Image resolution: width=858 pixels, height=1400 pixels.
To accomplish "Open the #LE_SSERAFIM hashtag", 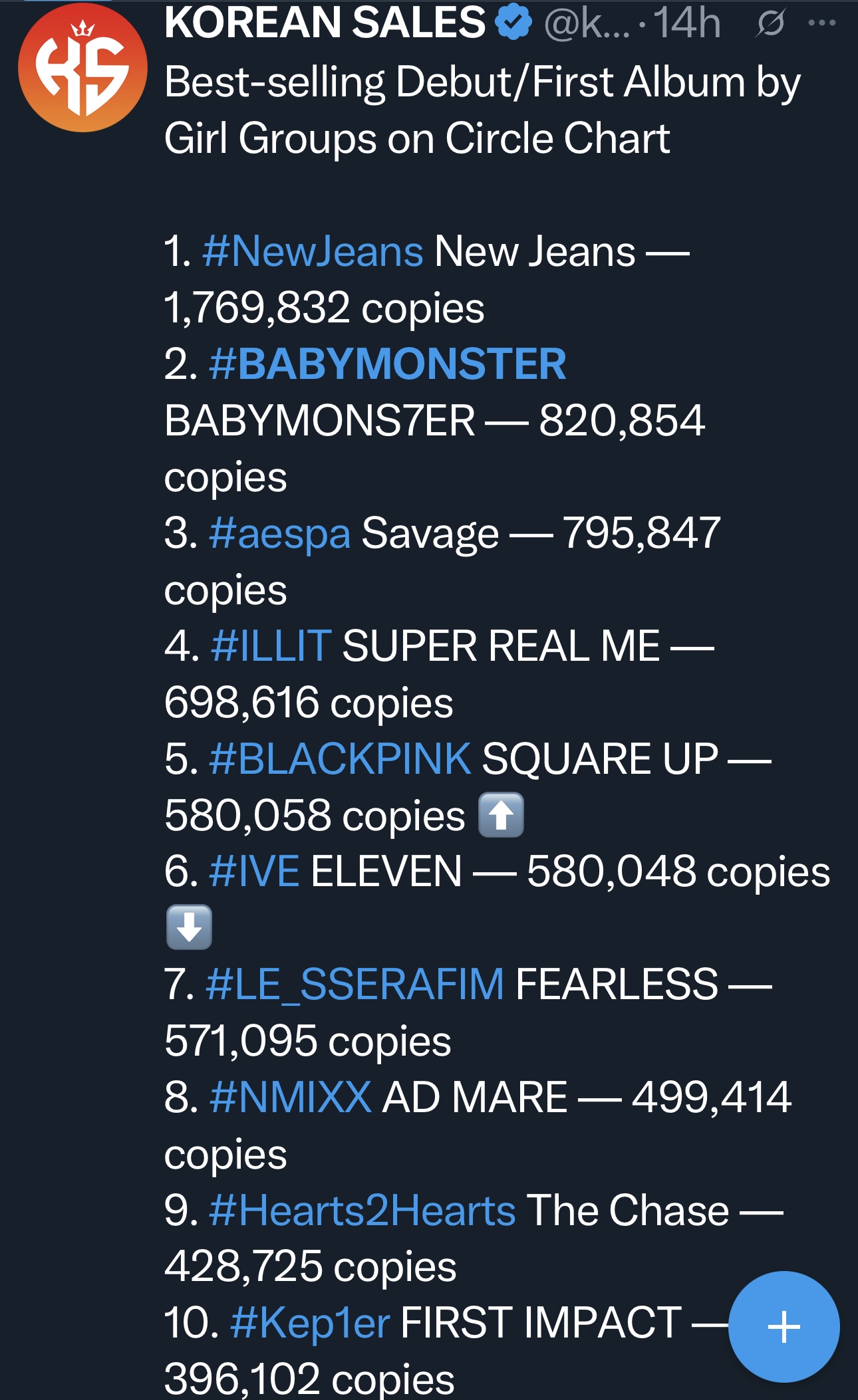I will coord(355,985).
